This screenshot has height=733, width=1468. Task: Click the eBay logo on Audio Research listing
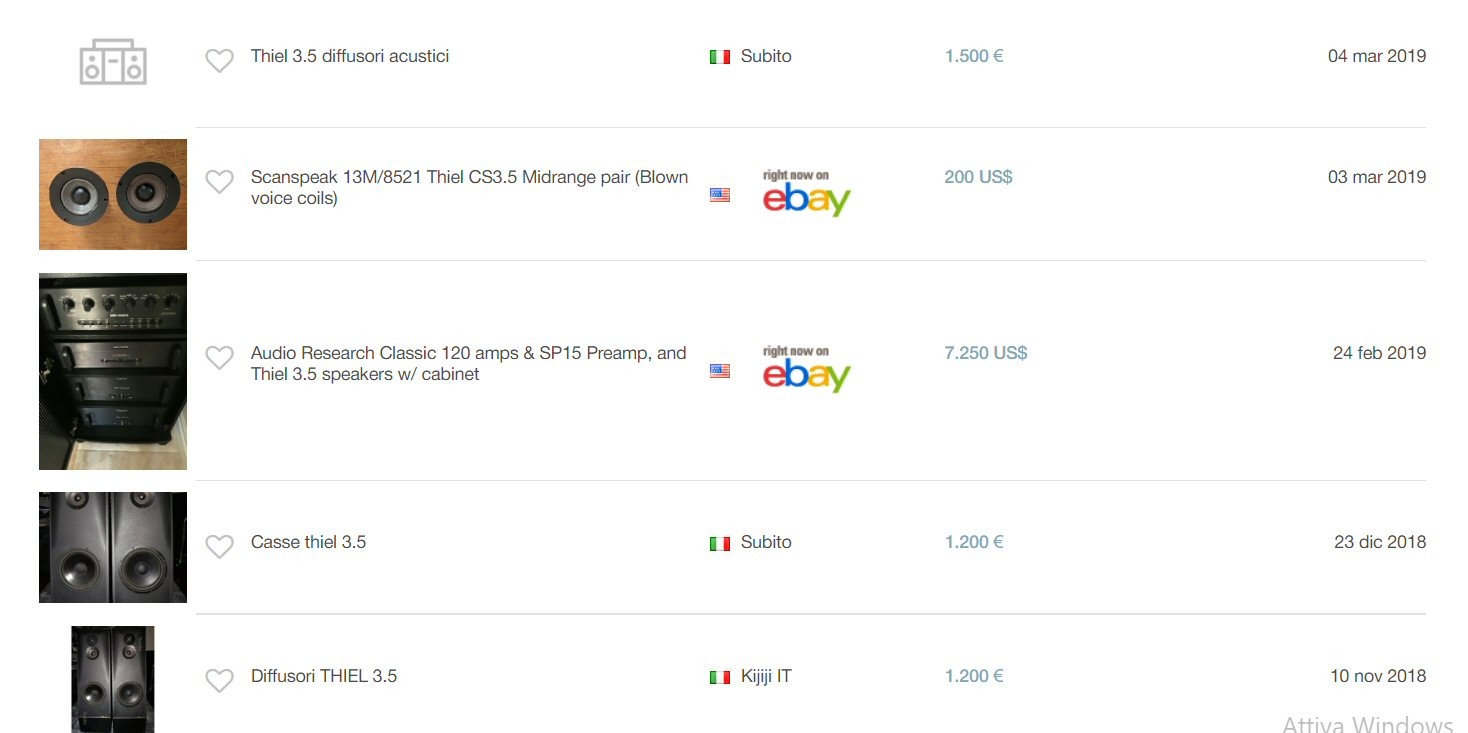point(806,369)
